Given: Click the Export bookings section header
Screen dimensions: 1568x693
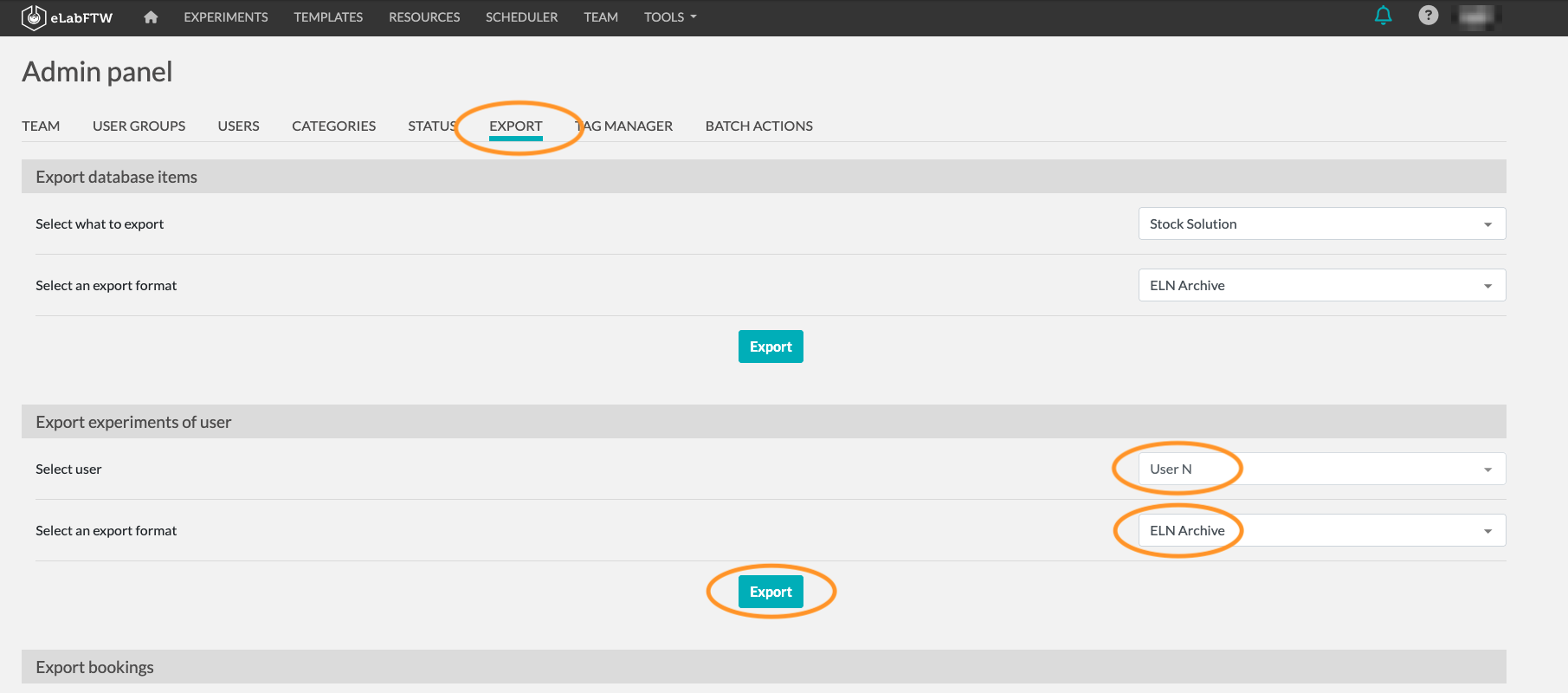Looking at the screenshot, I should click(764, 667).
